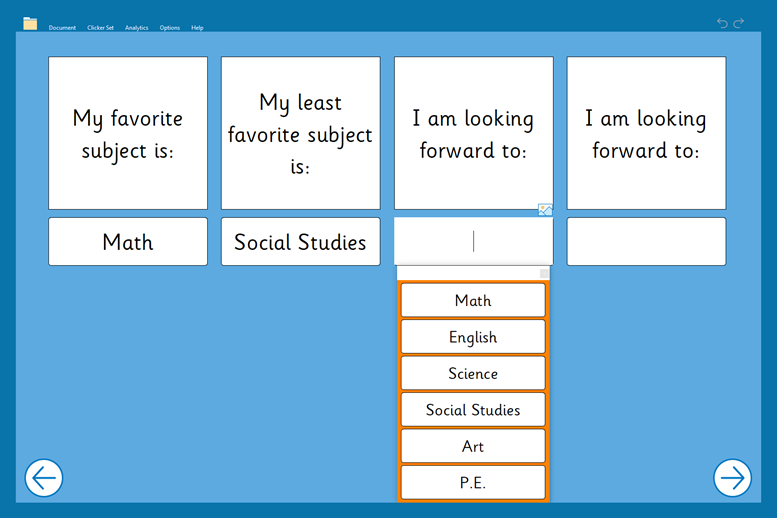The image size is (777, 518).
Task: Click the redo arrow icon
Action: tap(739, 23)
